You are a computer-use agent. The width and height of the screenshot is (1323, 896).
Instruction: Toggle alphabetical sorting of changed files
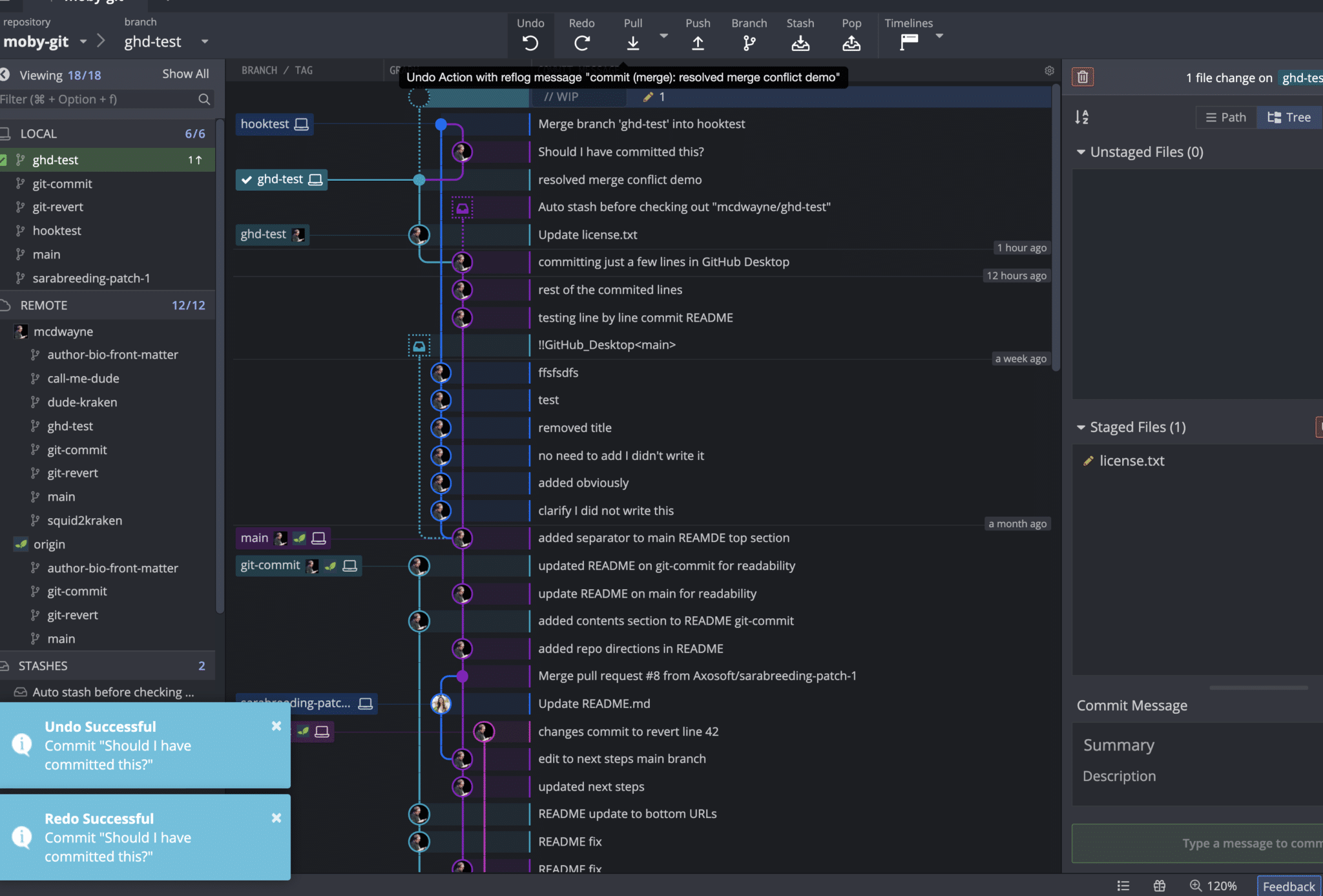pyautogui.click(x=1082, y=117)
